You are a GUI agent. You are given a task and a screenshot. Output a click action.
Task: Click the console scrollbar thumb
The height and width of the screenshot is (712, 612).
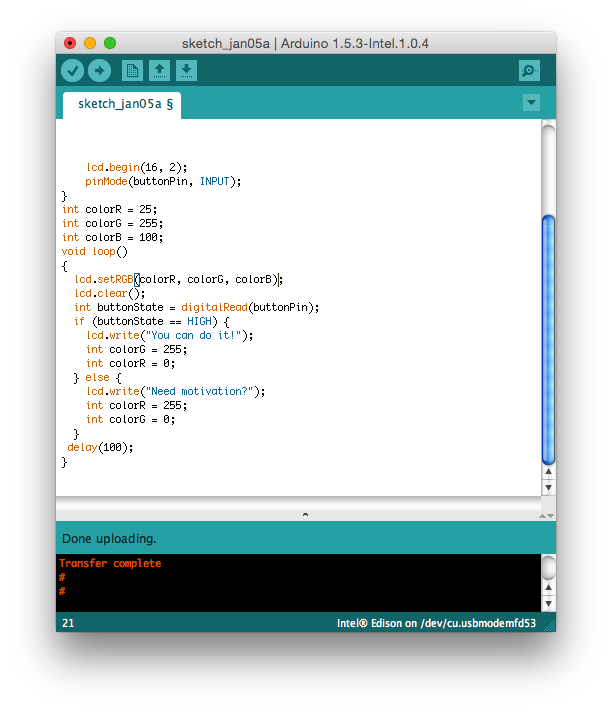548,567
